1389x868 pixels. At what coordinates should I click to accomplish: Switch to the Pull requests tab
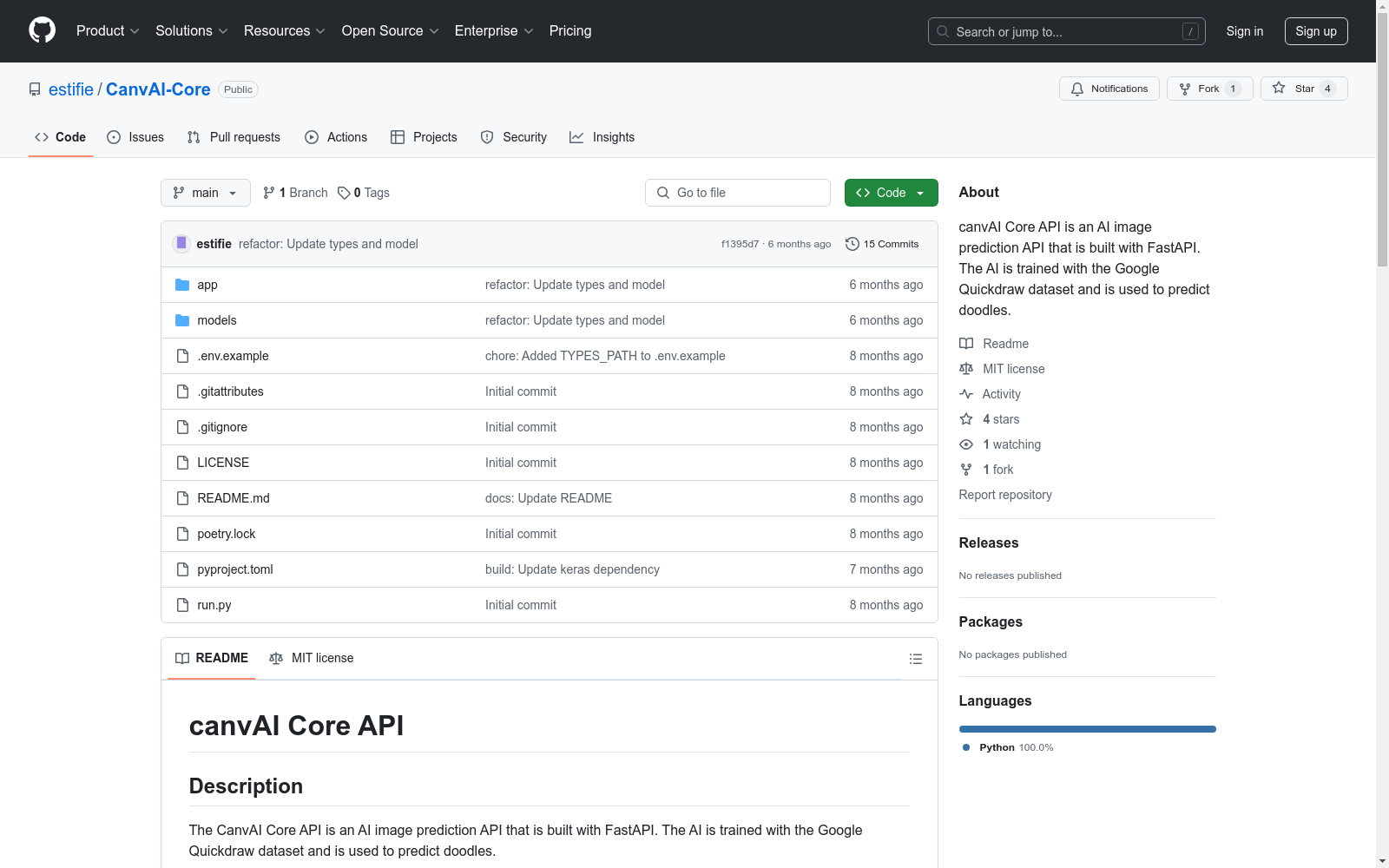click(234, 137)
